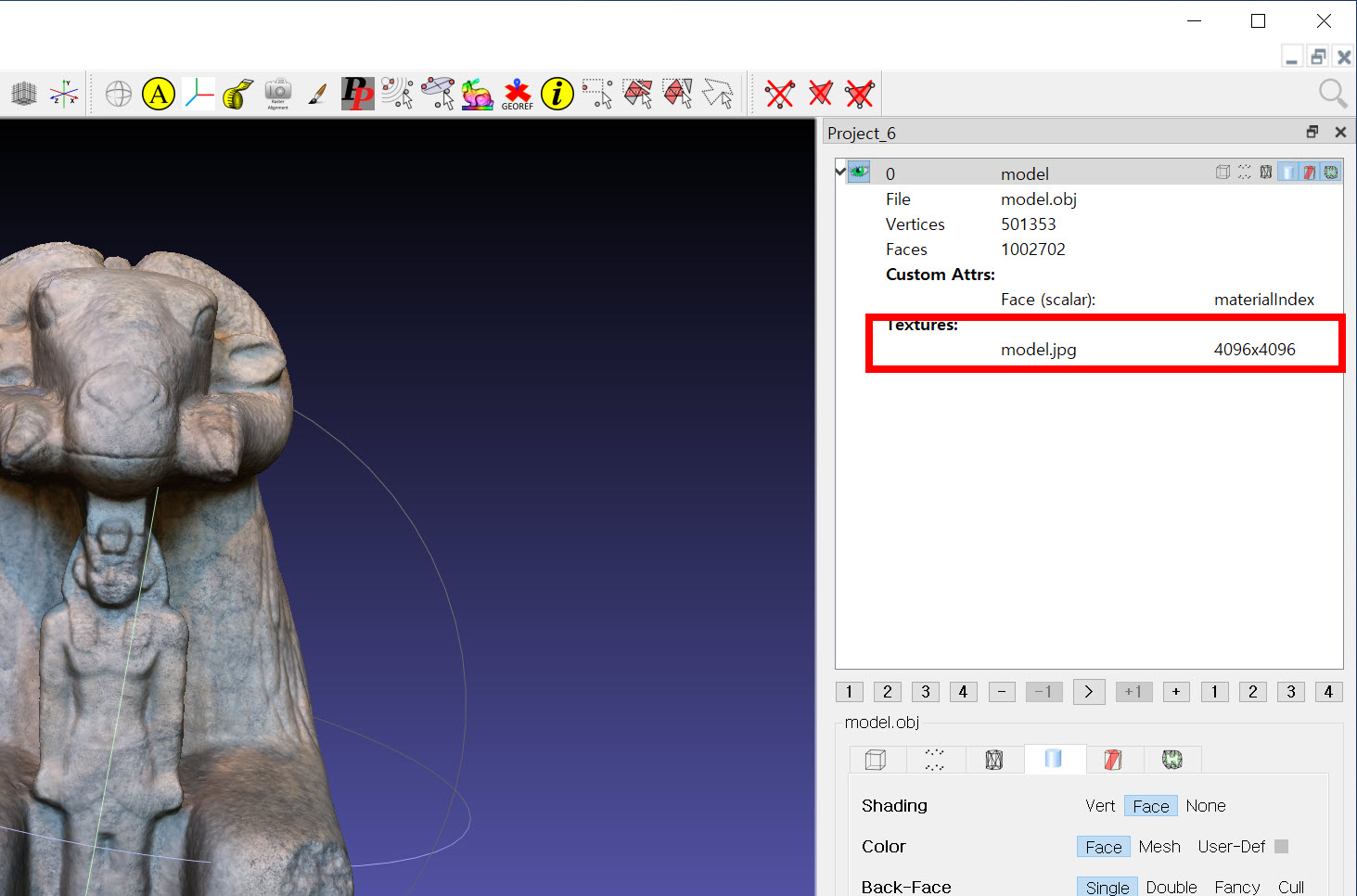Image resolution: width=1357 pixels, height=896 pixels.
Task: Click the 4 button beside the minus button
Action: (963, 692)
